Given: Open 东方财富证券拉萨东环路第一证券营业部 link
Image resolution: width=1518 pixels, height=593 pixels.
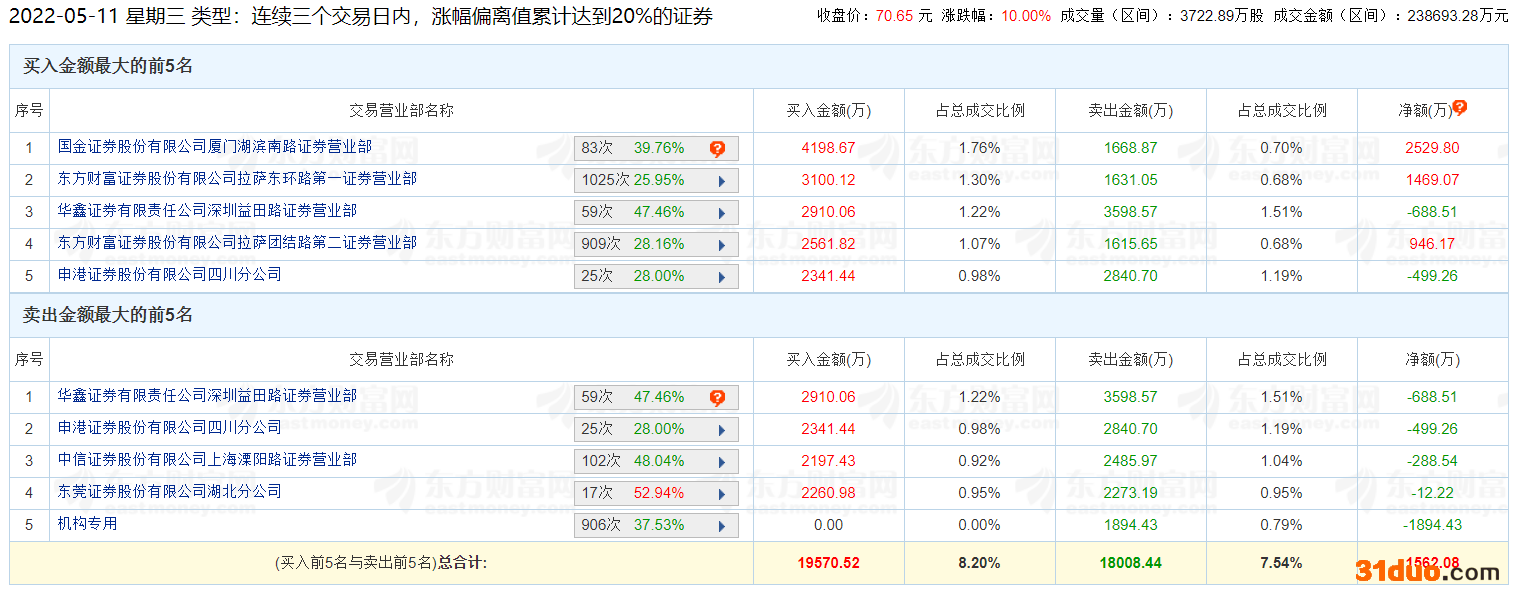Looking at the screenshot, I should (x=237, y=179).
